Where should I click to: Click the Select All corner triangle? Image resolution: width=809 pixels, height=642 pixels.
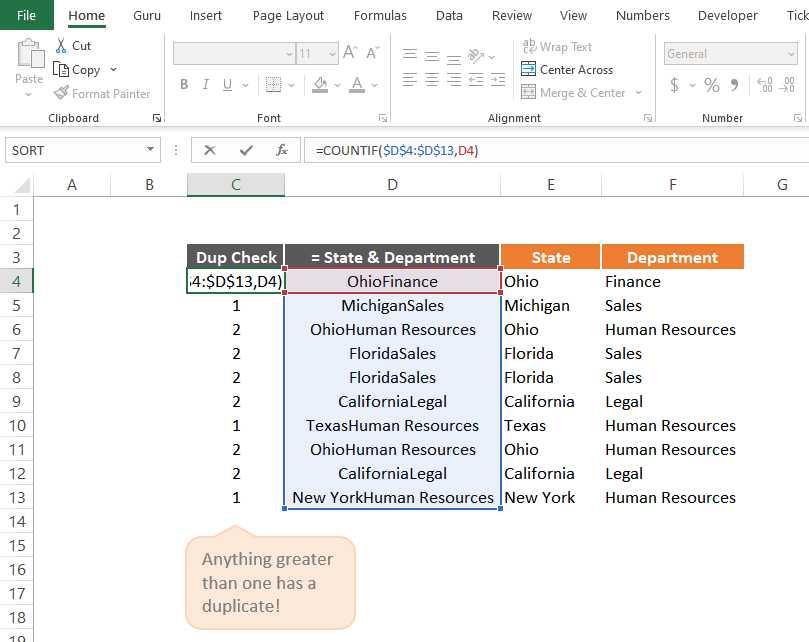[x=22, y=185]
